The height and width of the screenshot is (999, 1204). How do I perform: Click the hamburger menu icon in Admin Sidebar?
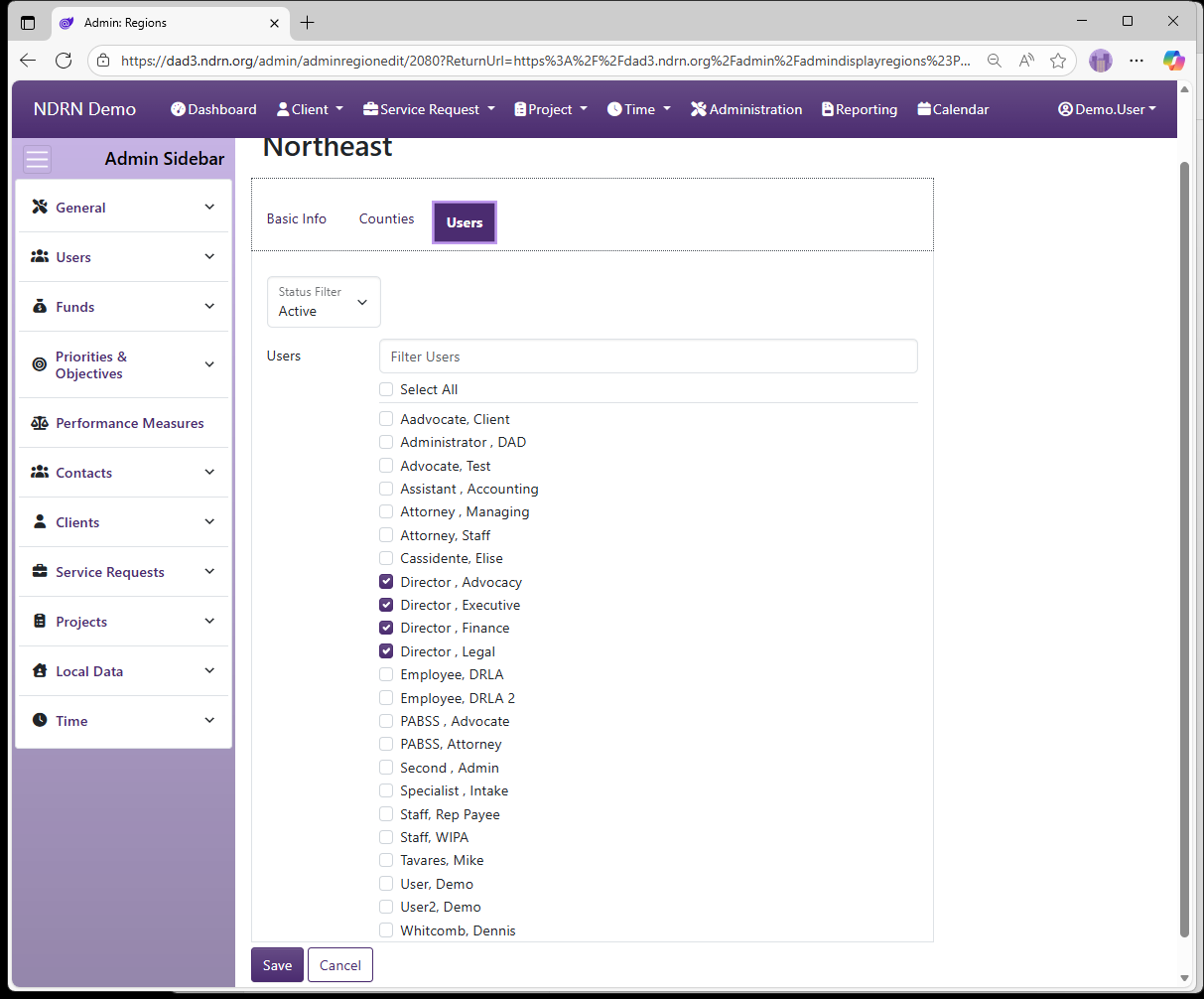pos(38,159)
